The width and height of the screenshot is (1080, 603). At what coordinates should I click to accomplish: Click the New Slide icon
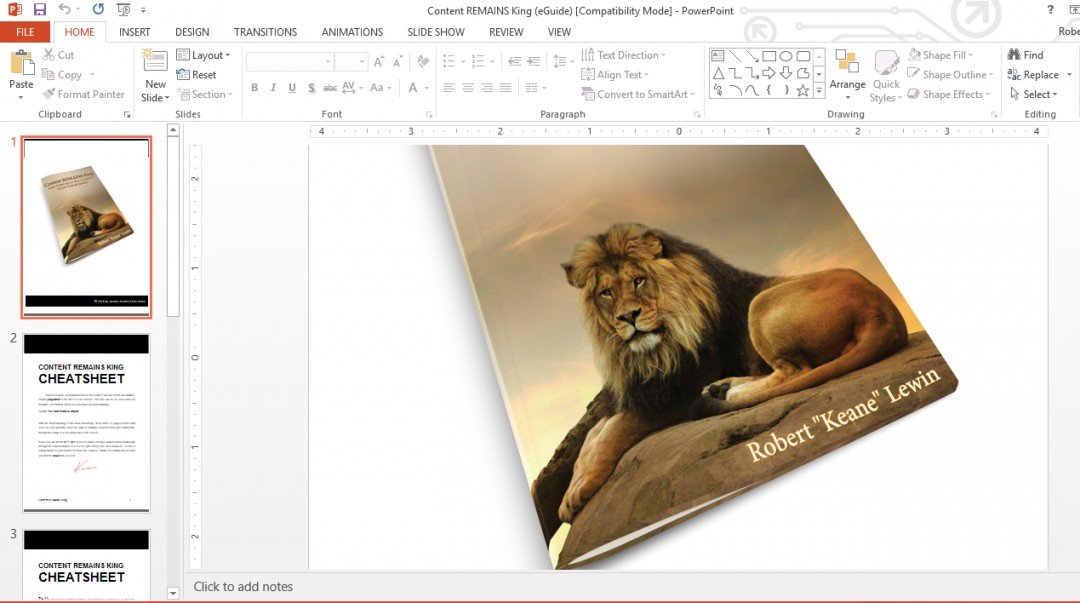[155, 61]
